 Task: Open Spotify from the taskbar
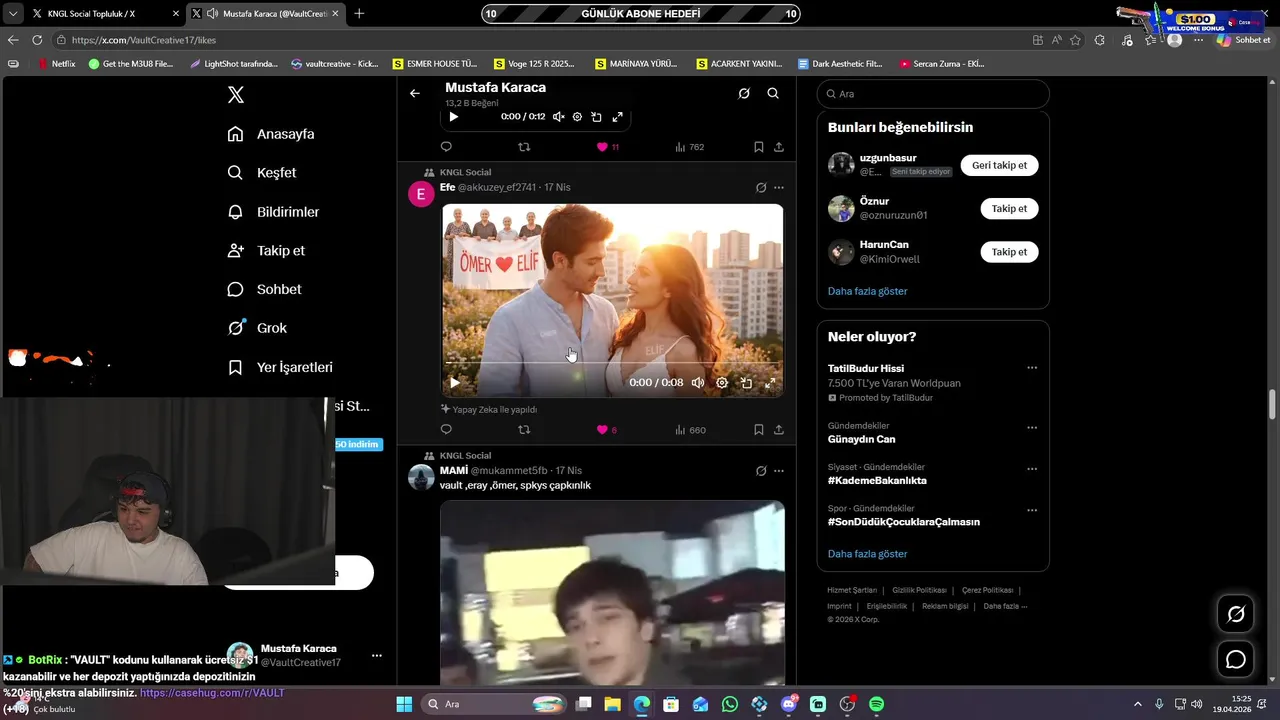pyautogui.click(x=876, y=704)
